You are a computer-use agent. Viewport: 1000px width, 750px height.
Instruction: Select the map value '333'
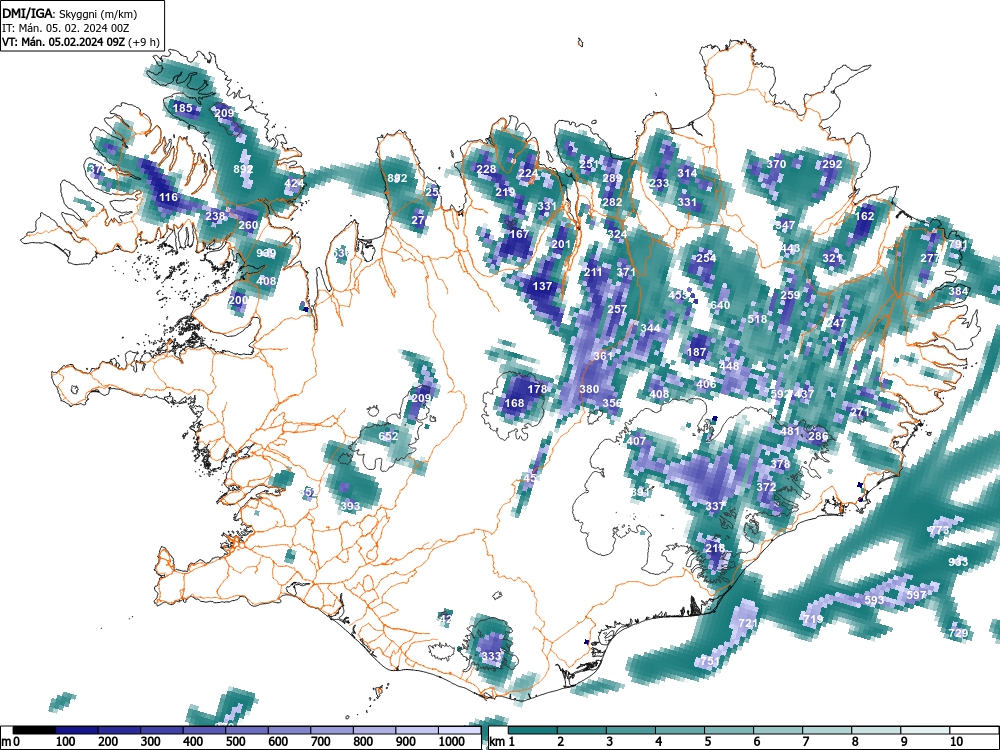491,656
